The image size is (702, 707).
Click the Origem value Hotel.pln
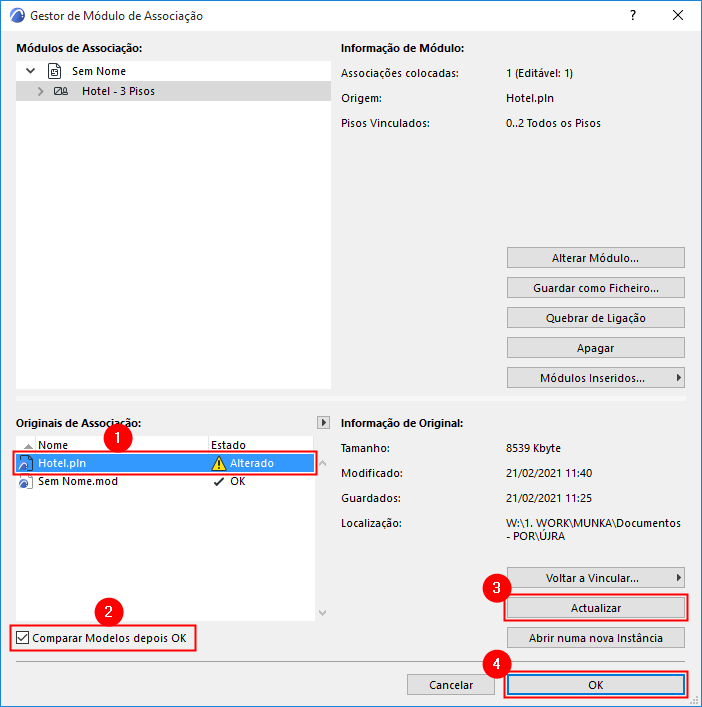(x=530, y=98)
